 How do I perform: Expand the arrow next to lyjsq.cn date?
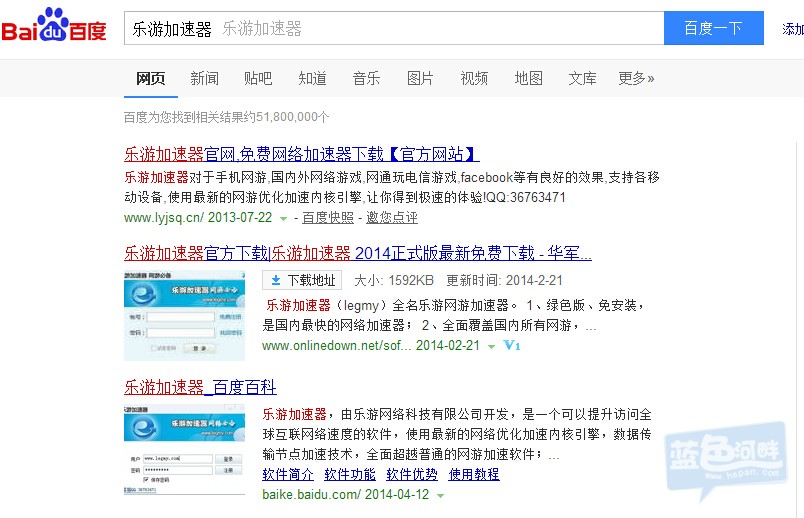point(283,218)
